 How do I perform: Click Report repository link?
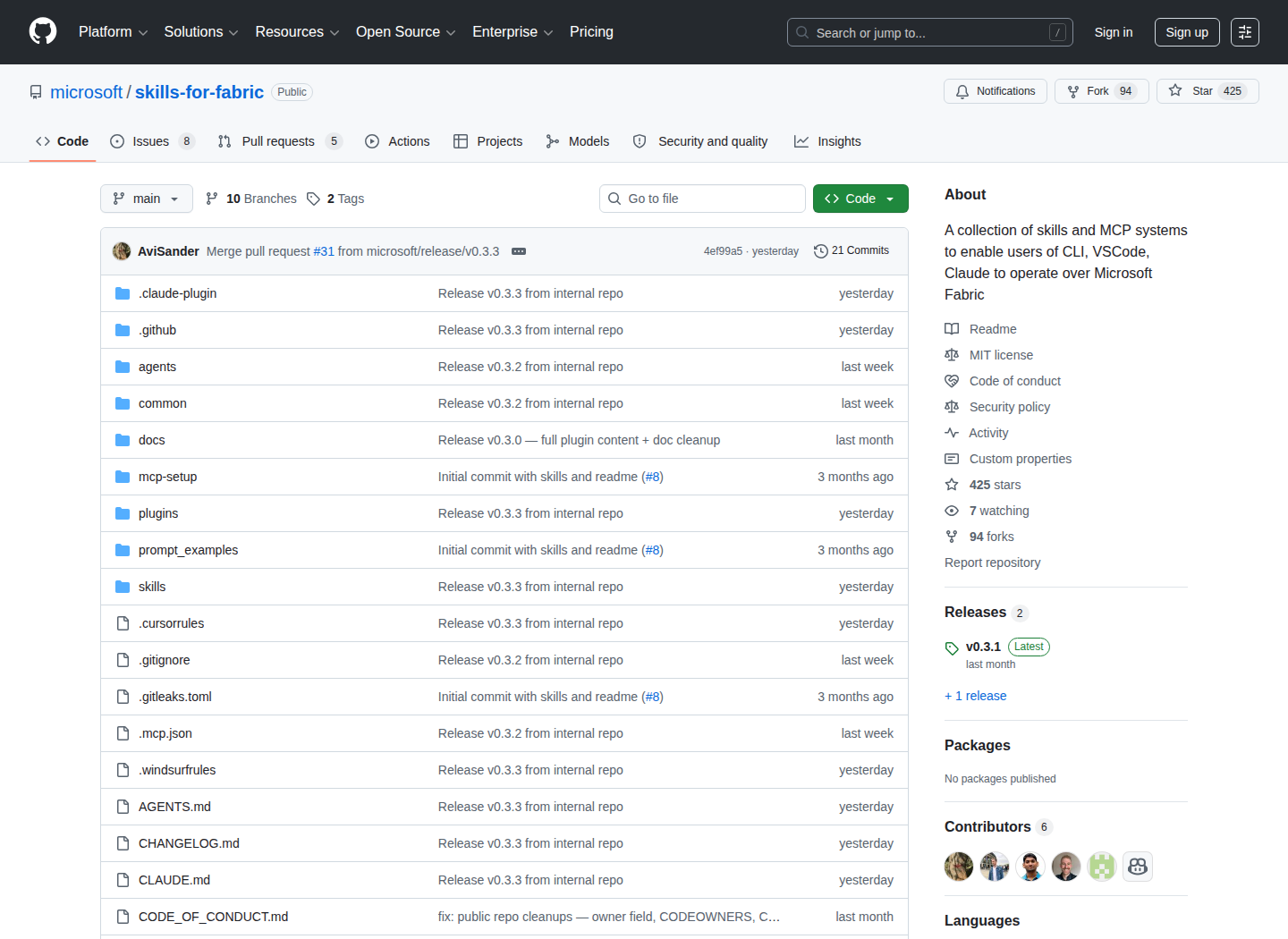[x=993, y=563]
